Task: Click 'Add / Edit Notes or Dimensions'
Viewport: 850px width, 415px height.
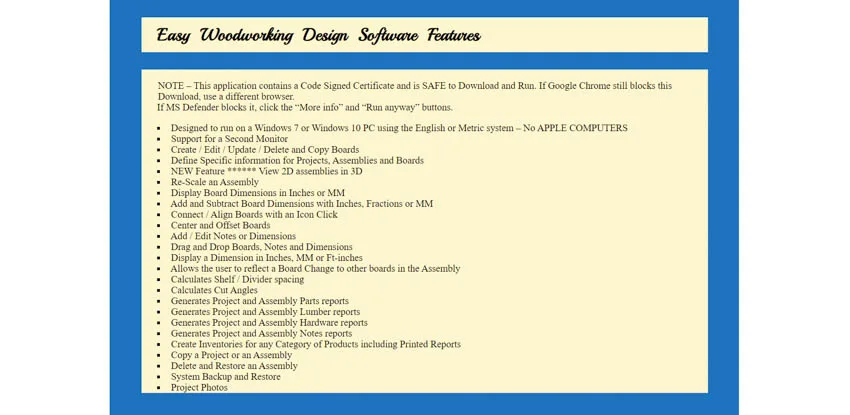Action: 233,236
